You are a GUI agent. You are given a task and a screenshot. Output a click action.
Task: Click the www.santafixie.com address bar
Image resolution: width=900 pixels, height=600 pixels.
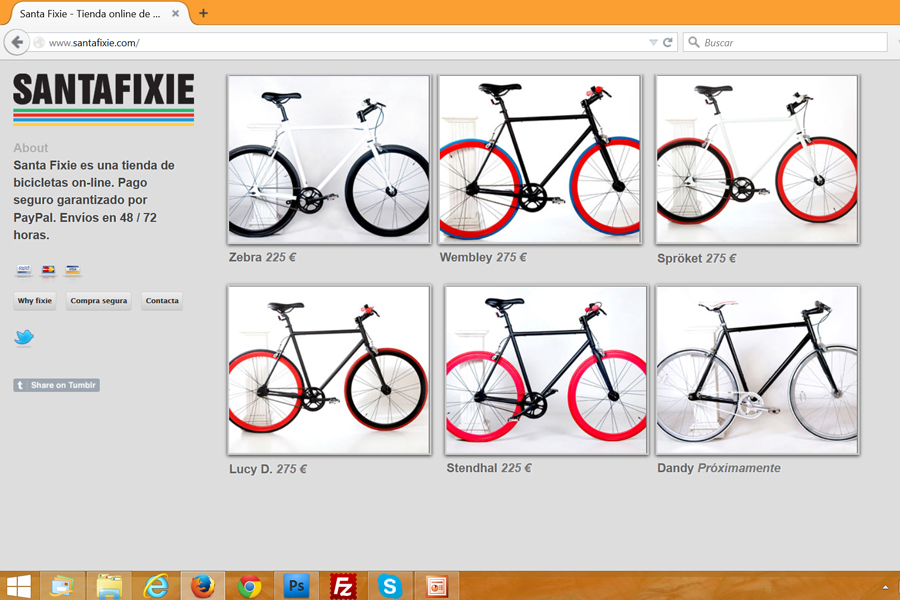[x=344, y=42]
